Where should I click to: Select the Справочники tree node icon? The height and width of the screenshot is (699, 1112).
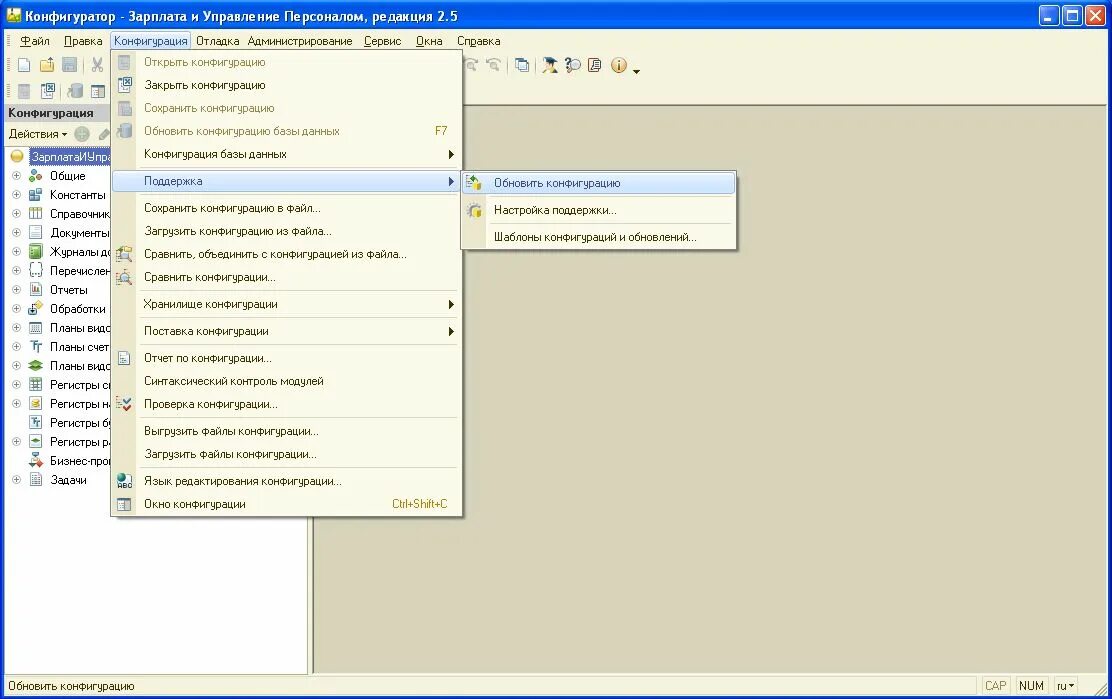point(35,213)
